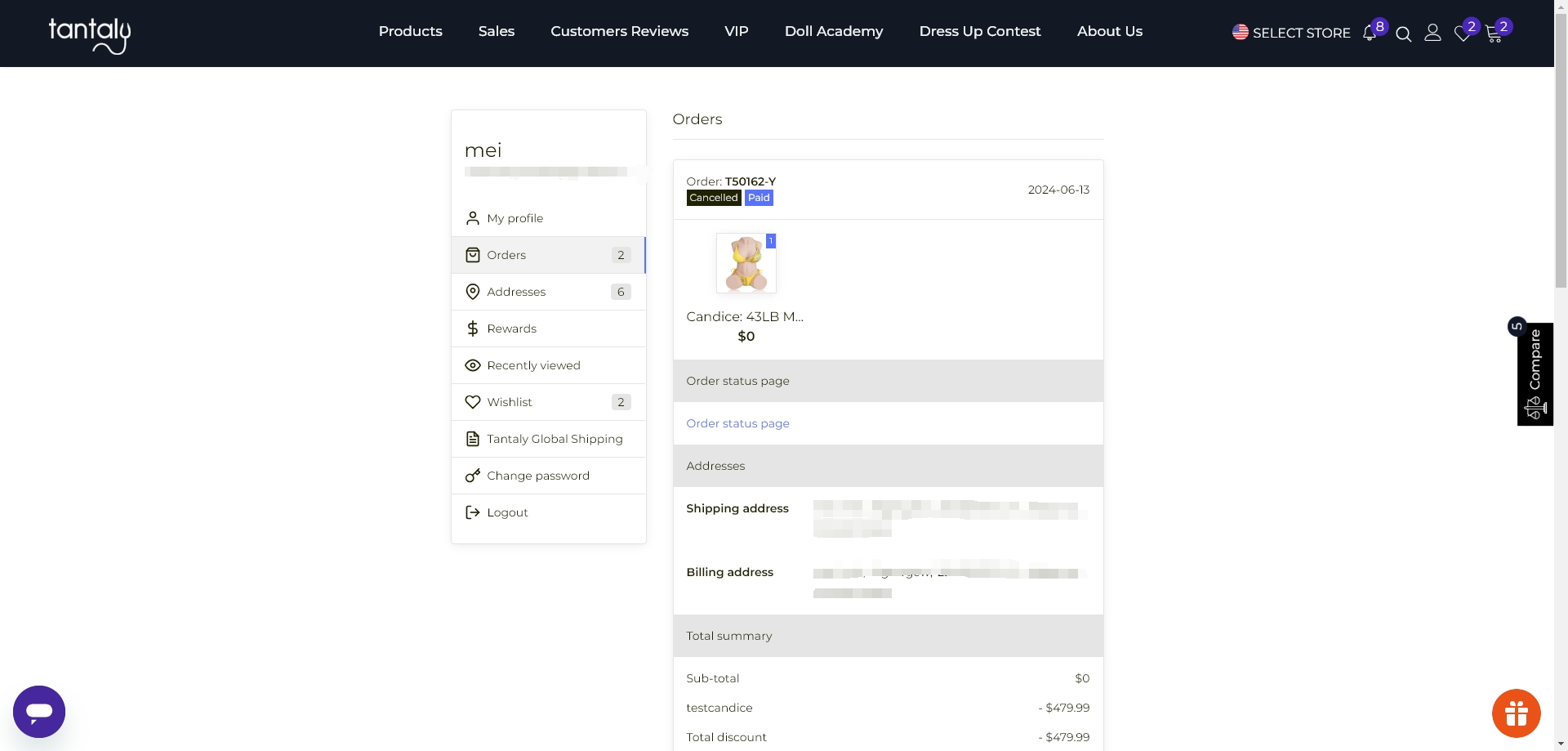Click the testcandice discount row label
The height and width of the screenshot is (751, 1568).
[x=719, y=708]
